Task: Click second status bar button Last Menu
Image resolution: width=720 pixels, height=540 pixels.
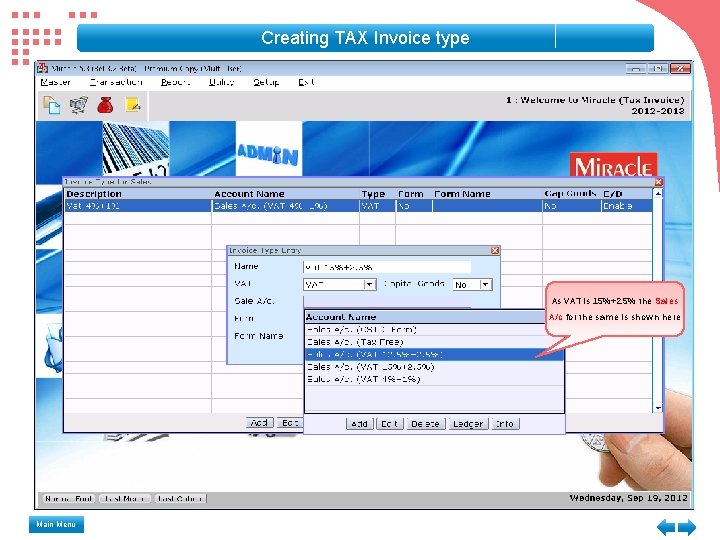Action: tap(124, 498)
